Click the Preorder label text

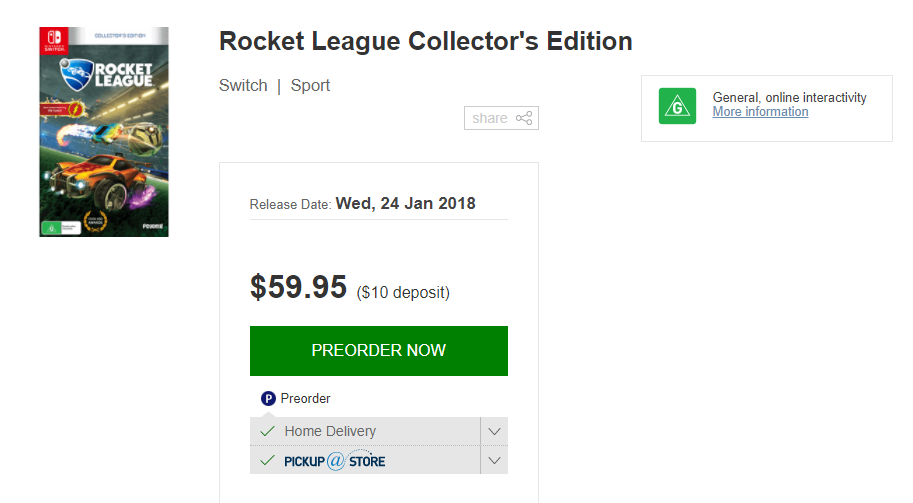305,398
